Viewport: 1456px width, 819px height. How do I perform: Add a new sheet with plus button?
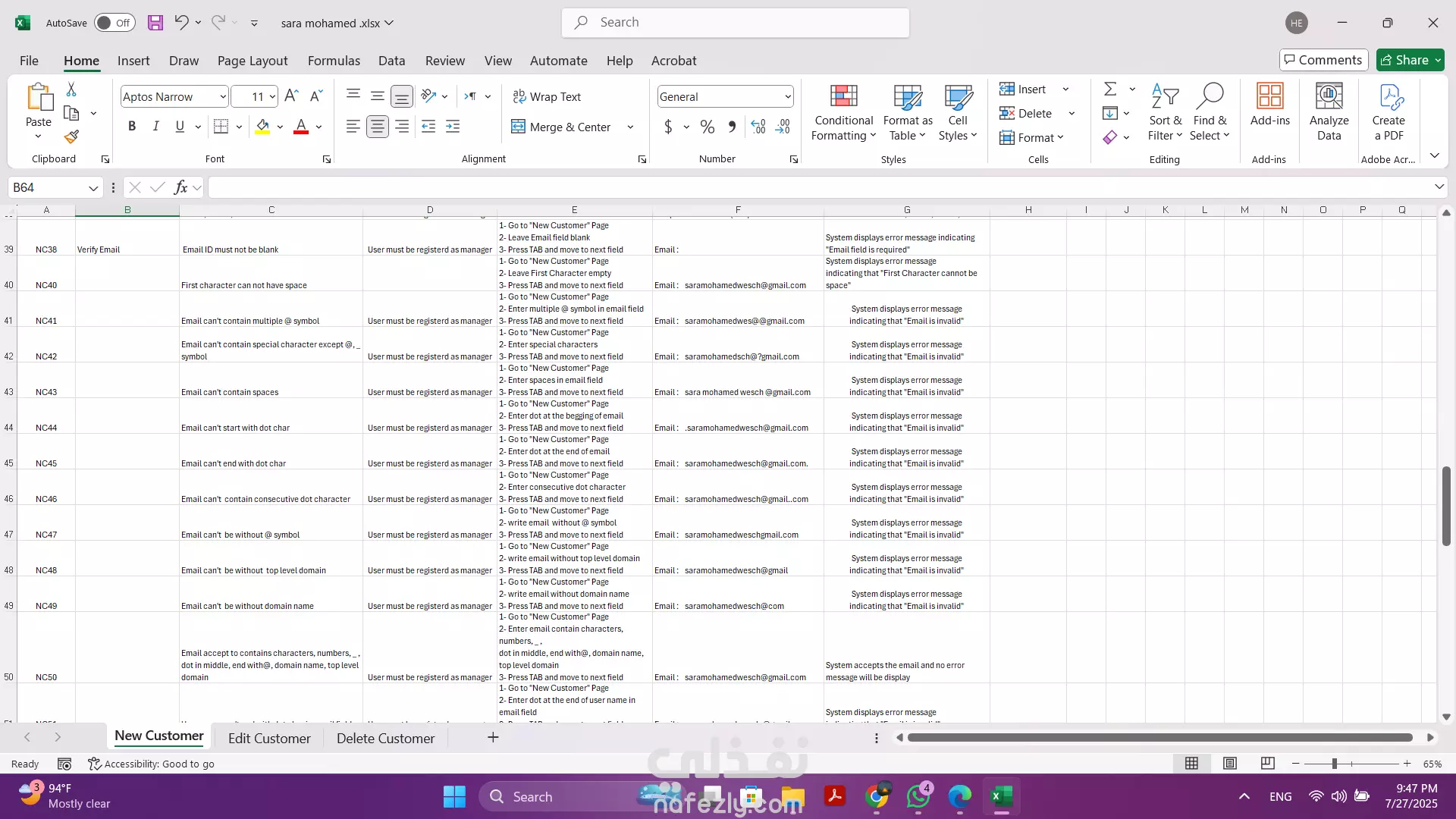[493, 737]
